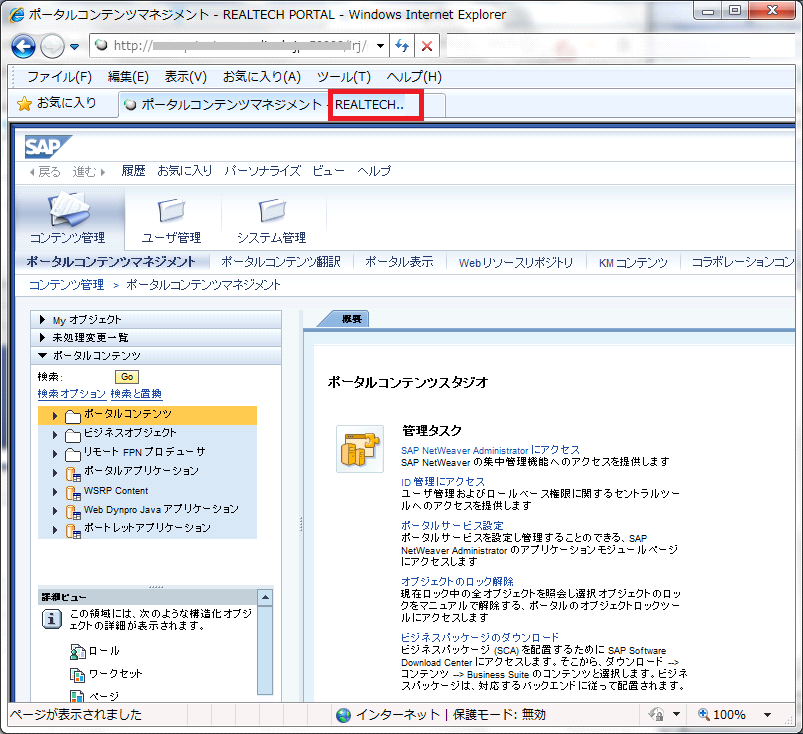Open the 編集(E) menu
This screenshot has width=803, height=734.
(128, 77)
